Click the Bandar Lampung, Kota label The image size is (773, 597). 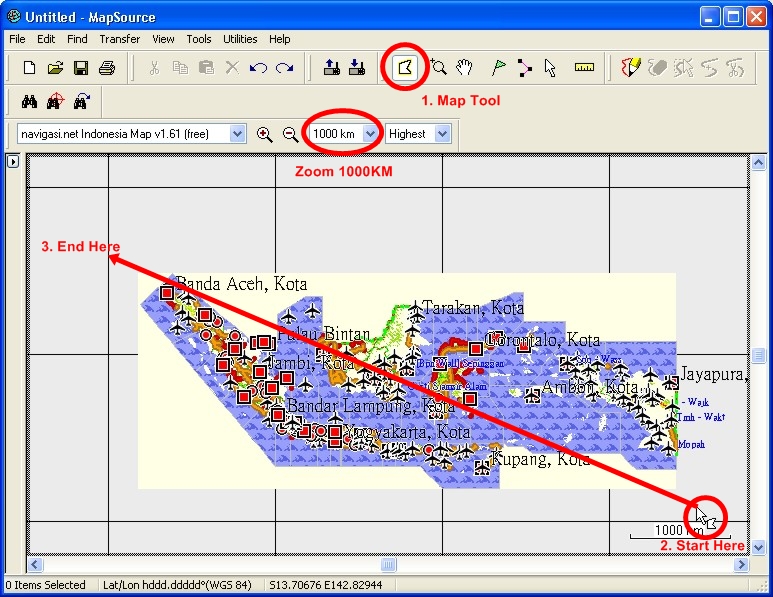tap(371, 406)
